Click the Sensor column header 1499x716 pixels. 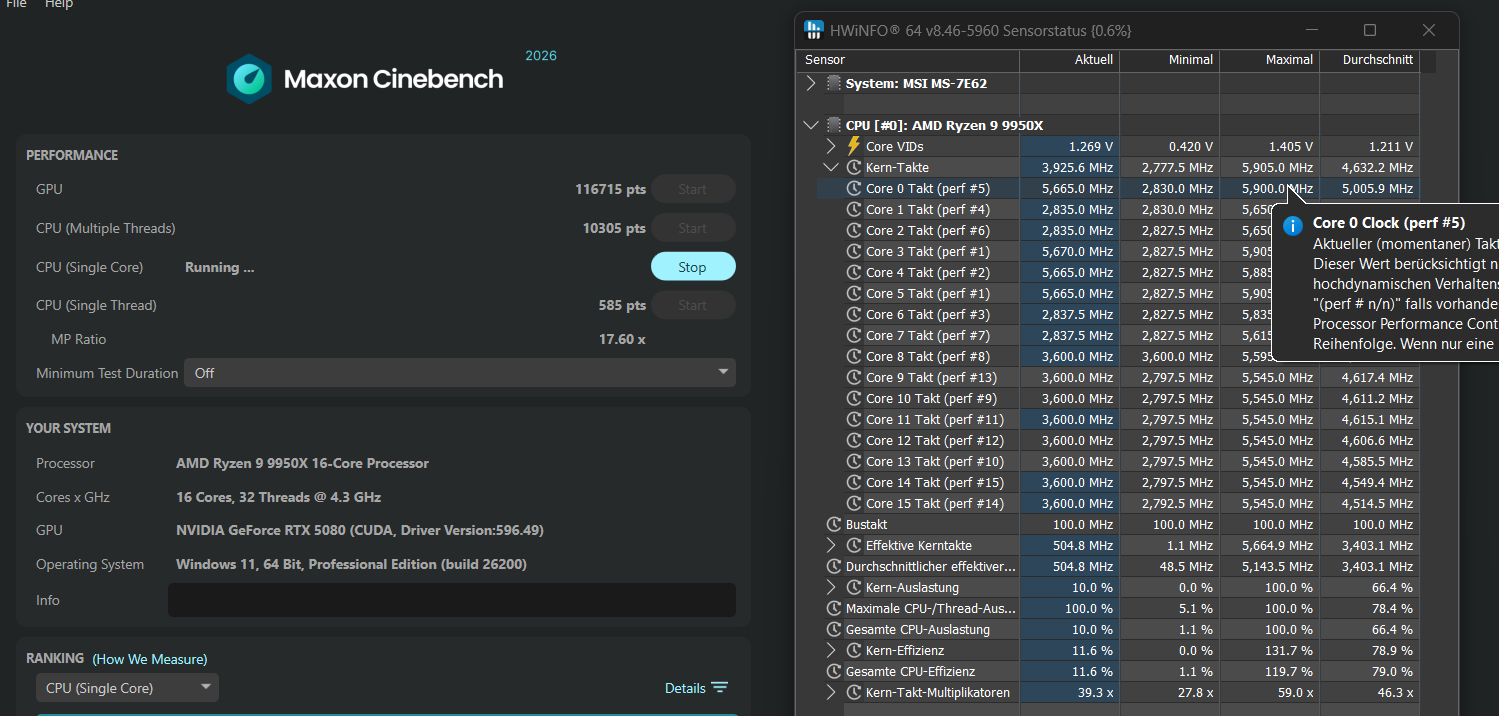(907, 60)
